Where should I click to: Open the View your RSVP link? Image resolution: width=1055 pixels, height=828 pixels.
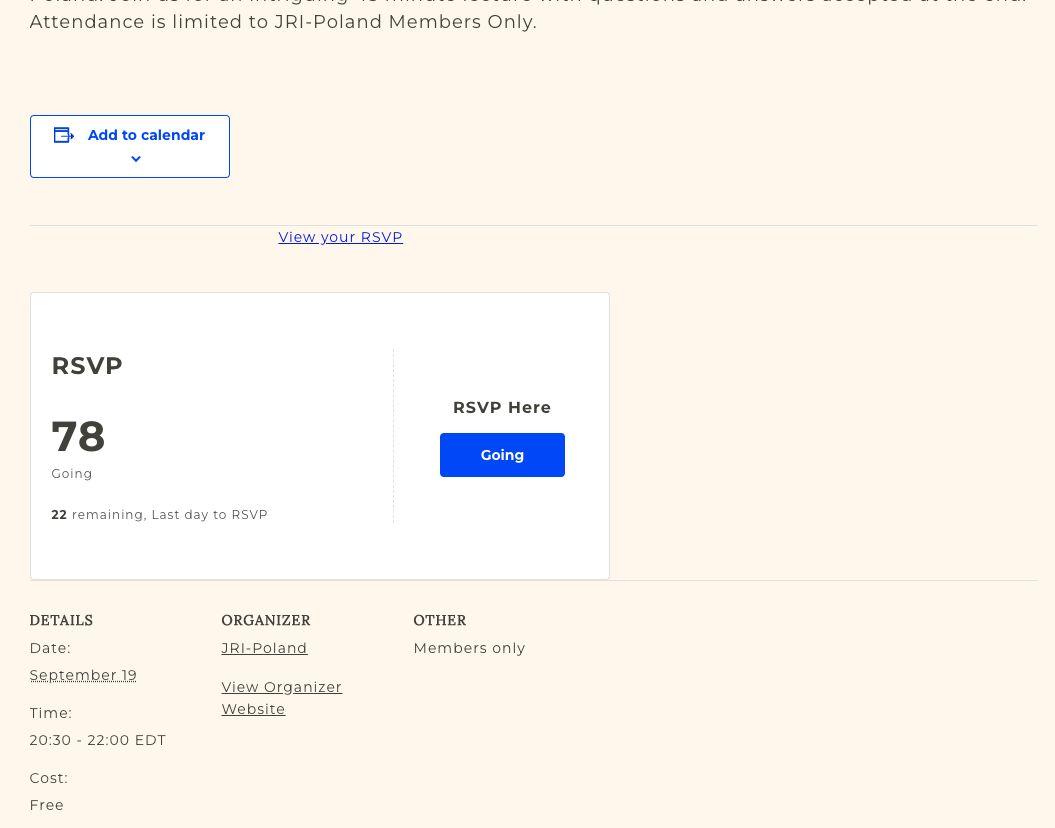coord(340,237)
